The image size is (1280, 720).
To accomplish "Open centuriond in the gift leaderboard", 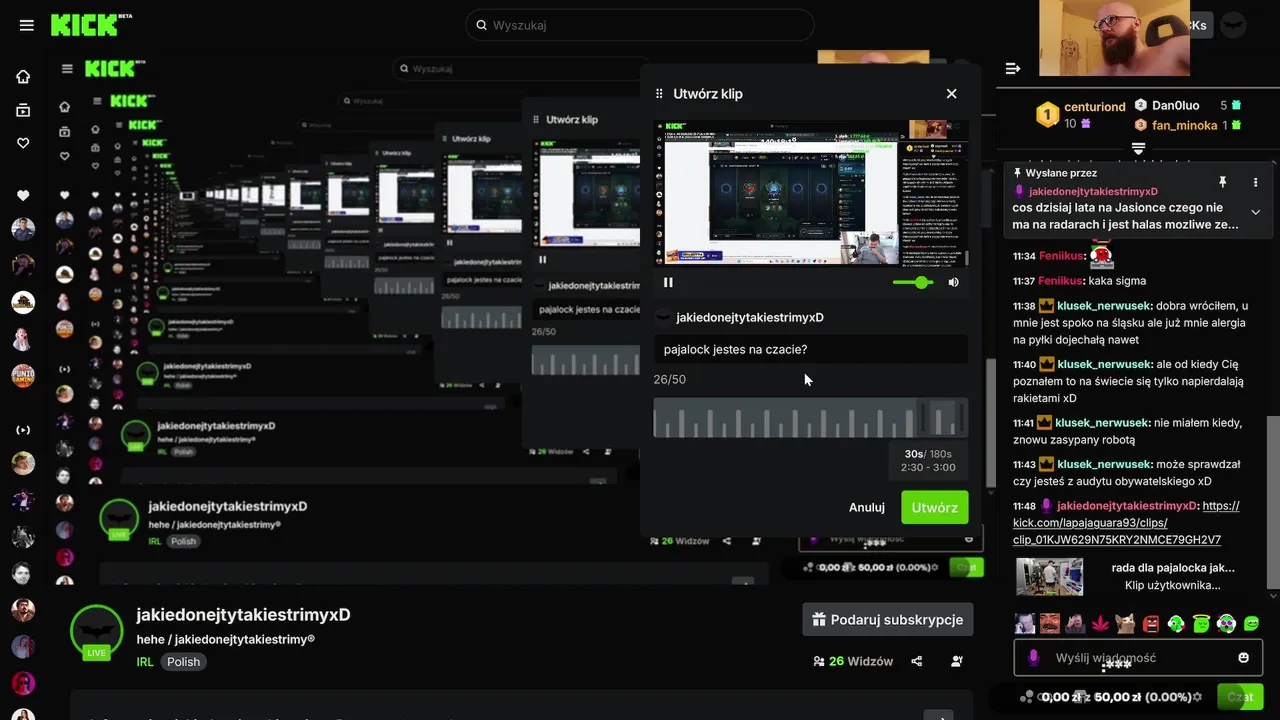I will [1094, 106].
